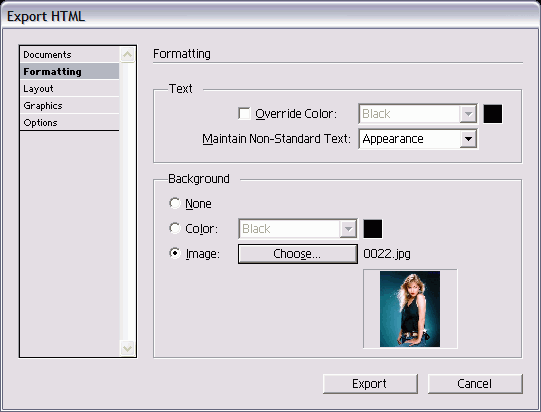Click the 0022.jpg image preview thumbnail
This screenshot has height=412, width=541.
(410, 309)
